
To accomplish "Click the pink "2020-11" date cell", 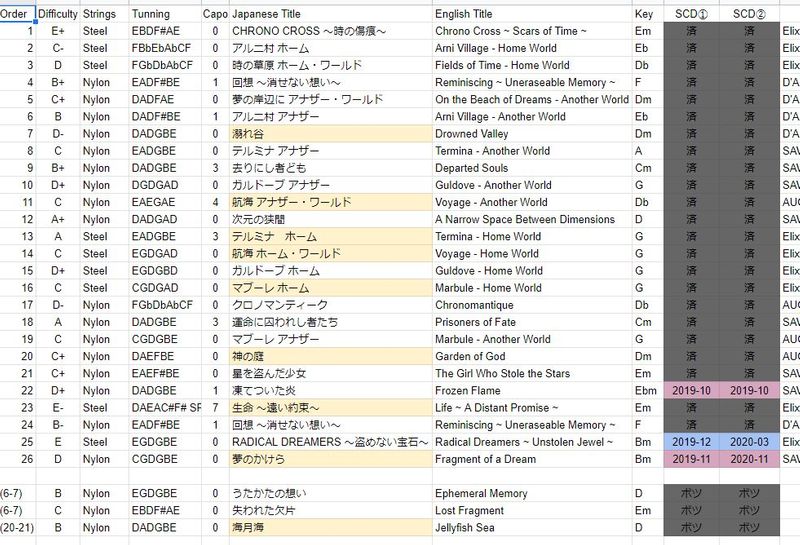I will (749, 458).
